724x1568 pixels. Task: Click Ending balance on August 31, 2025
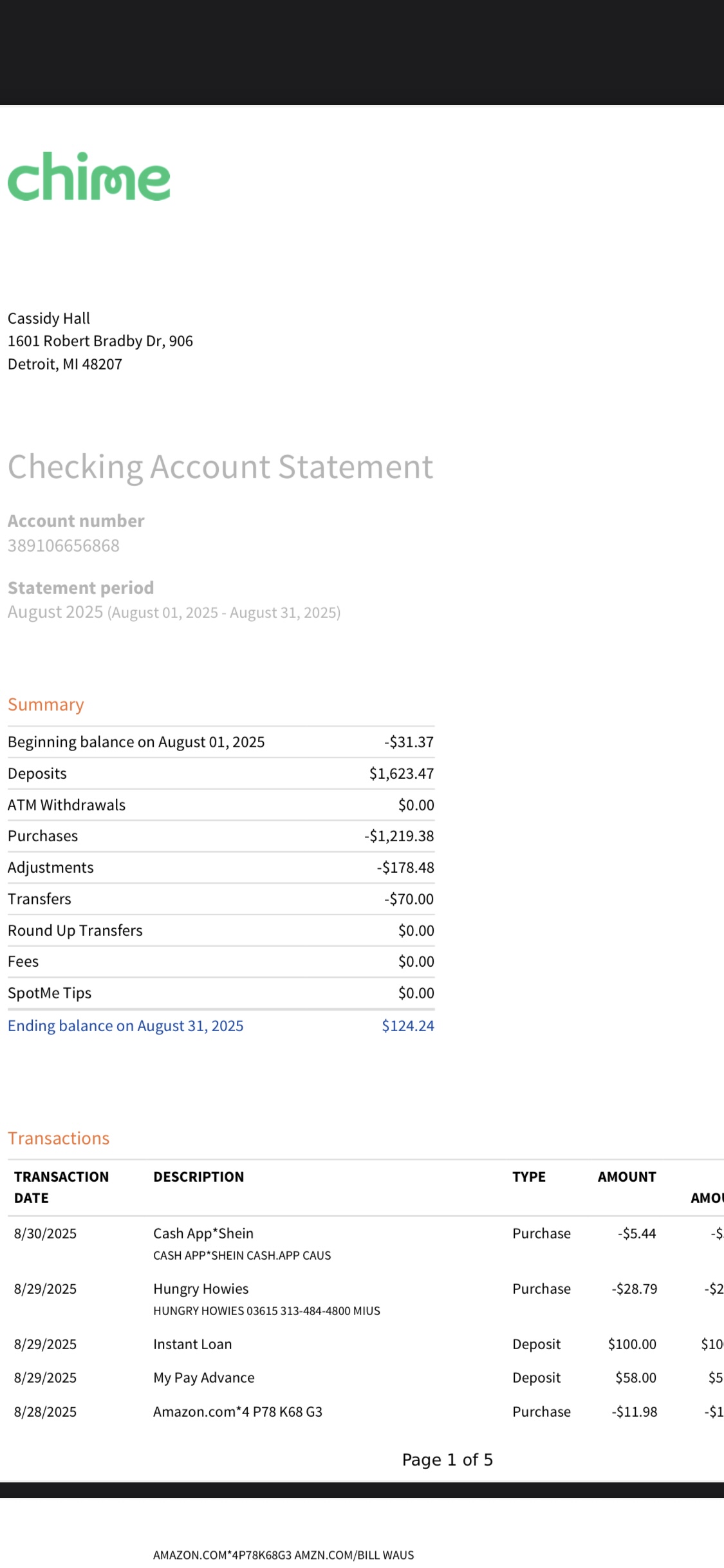click(x=125, y=1026)
